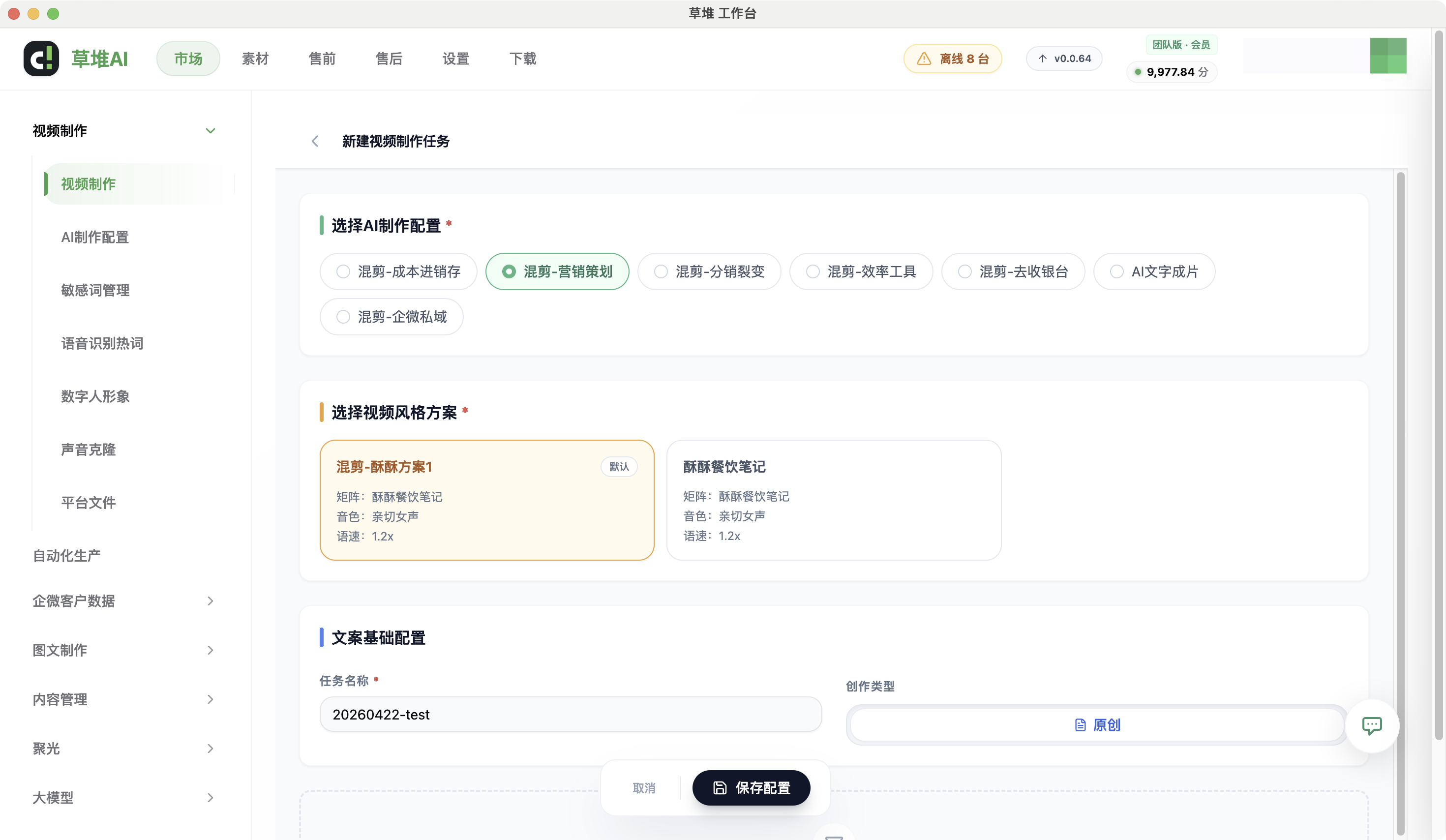Switch to 市场 top tab
This screenshot has width=1446, height=840.
[188, 59]
